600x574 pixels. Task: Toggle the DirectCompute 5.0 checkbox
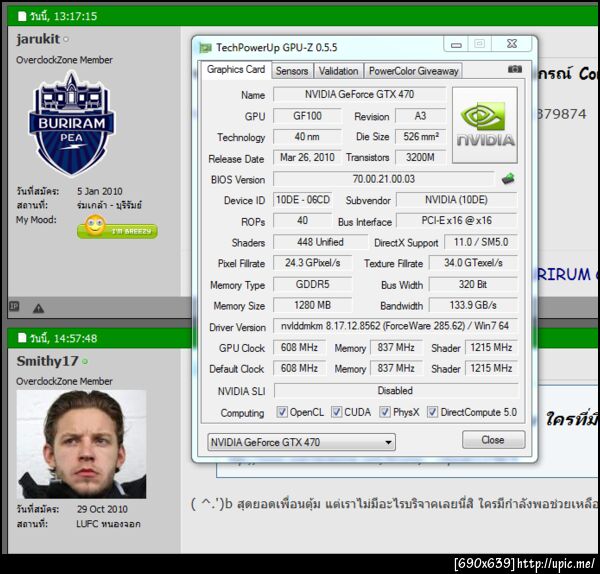pyautogui.click(x=432, y=412)
